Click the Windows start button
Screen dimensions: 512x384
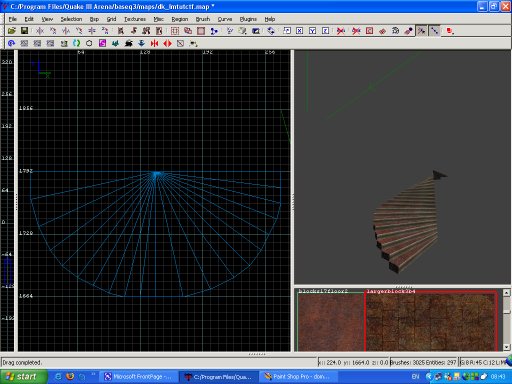click(23, 377)
